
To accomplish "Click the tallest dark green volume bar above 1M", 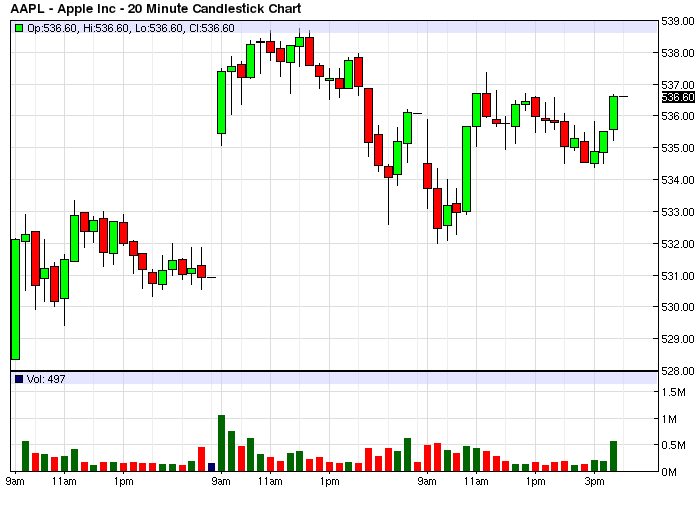I will coord(221,443).
